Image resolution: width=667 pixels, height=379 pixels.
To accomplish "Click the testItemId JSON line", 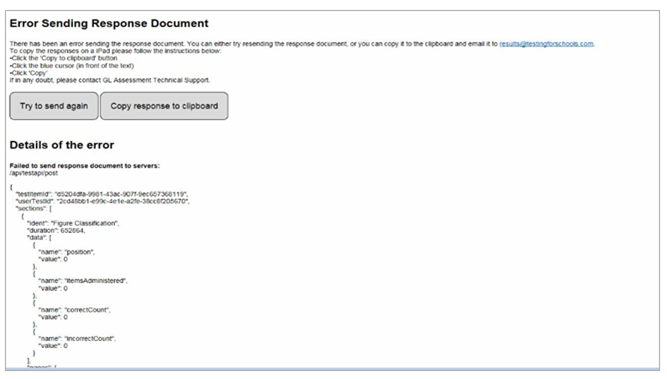I will [102, 194].
